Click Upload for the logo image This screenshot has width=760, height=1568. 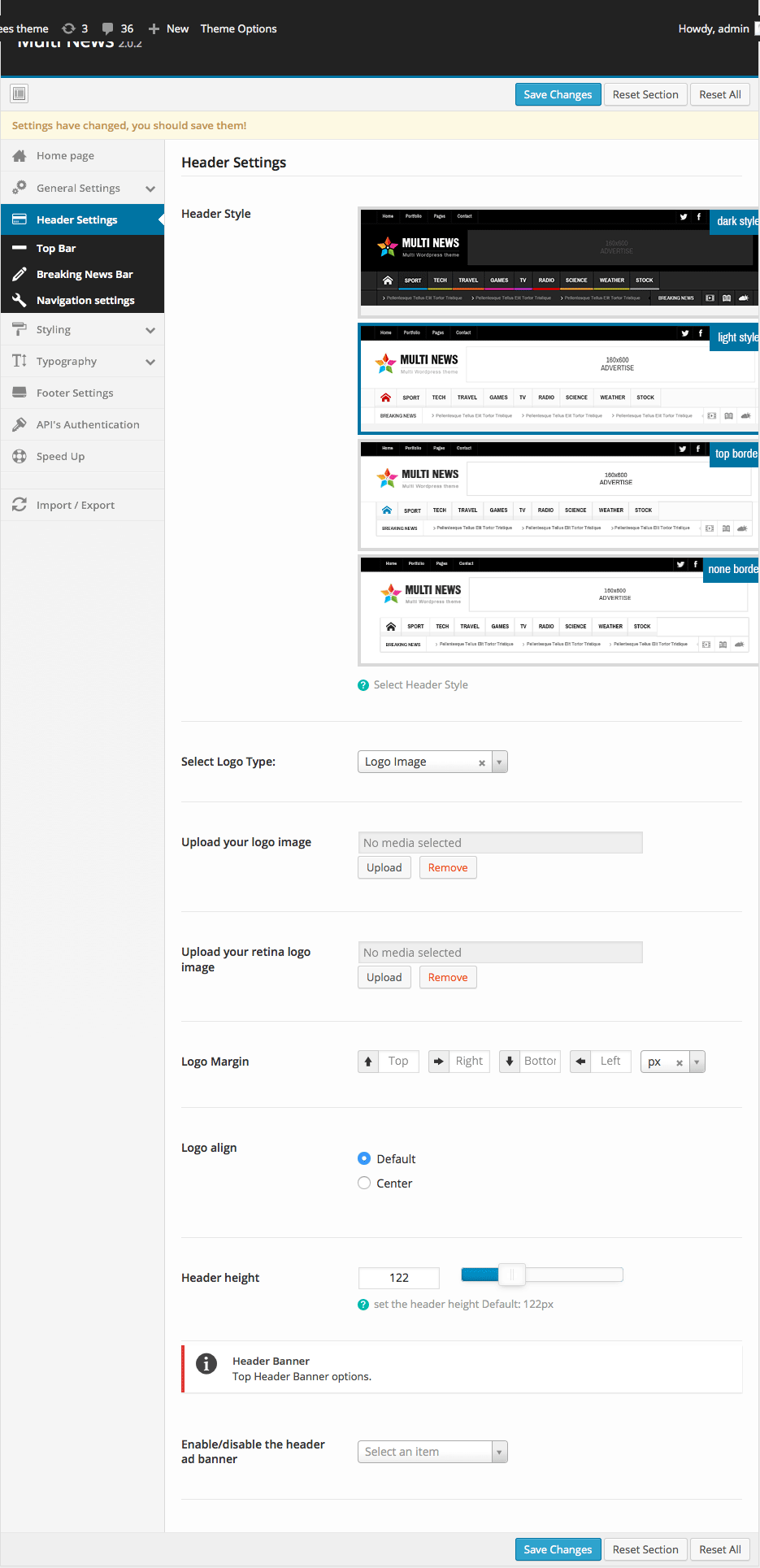tap(384, 867)
